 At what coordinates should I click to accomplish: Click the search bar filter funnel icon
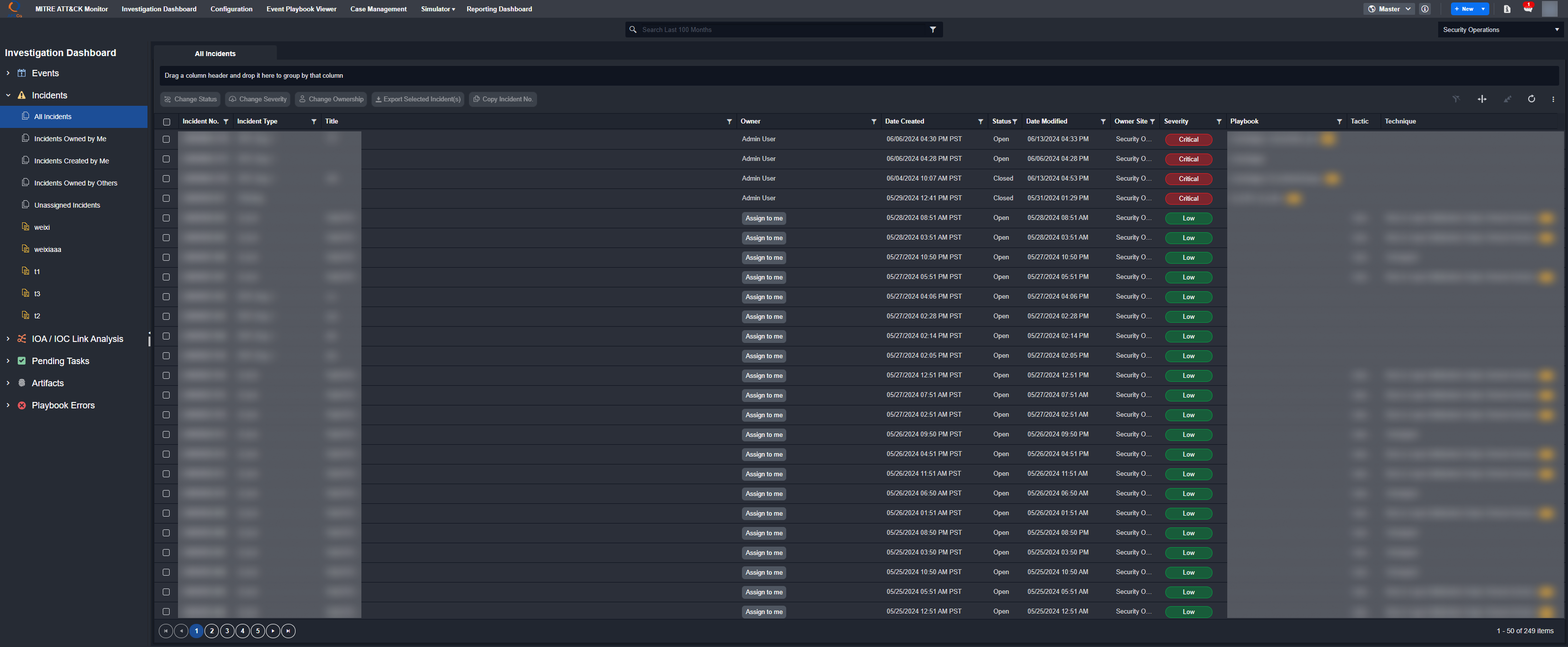[x=933, y=29]
